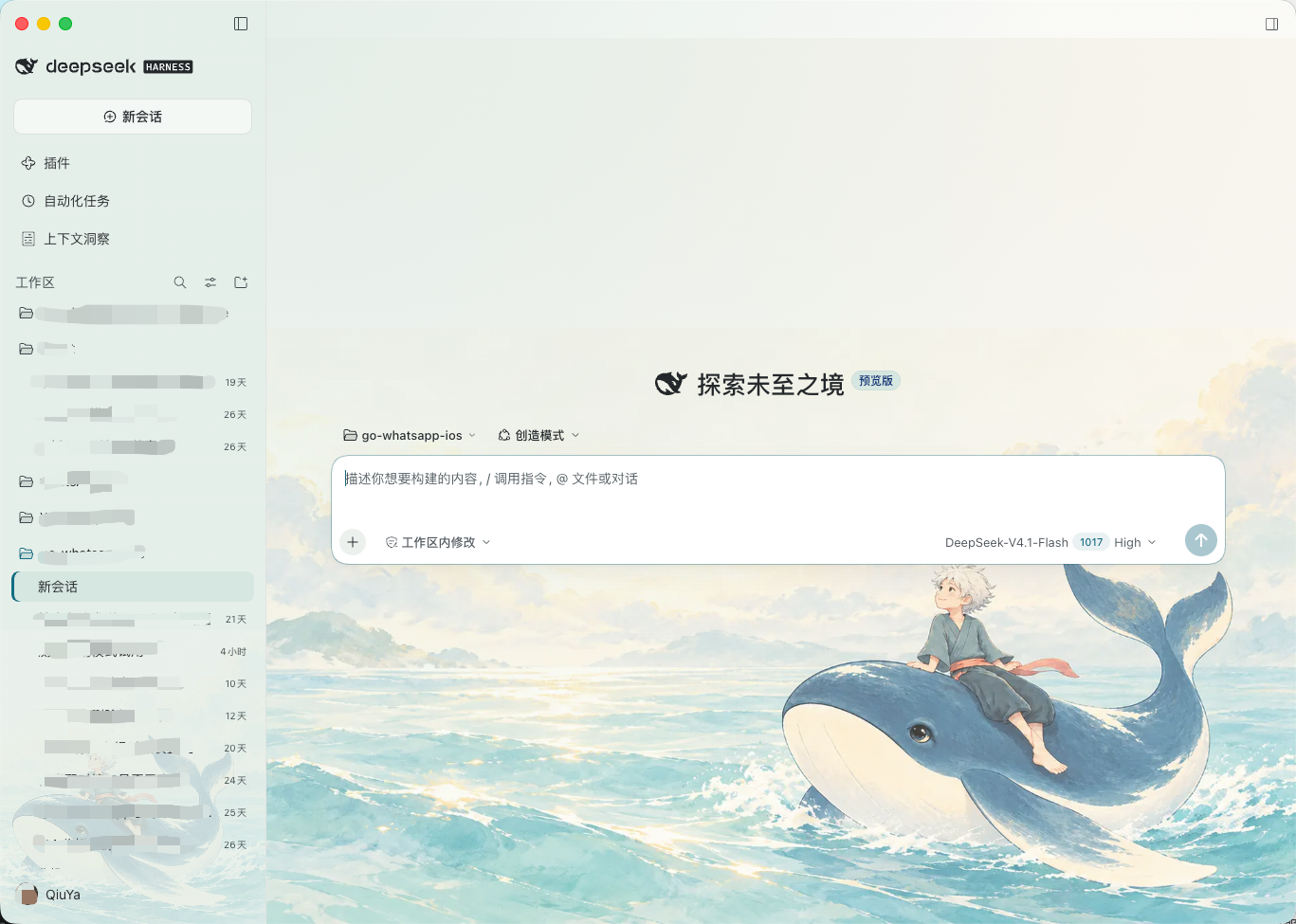1296x924 pixels.
Task: Open the conversation dated 4小时
Action: [x=133, y=651]
